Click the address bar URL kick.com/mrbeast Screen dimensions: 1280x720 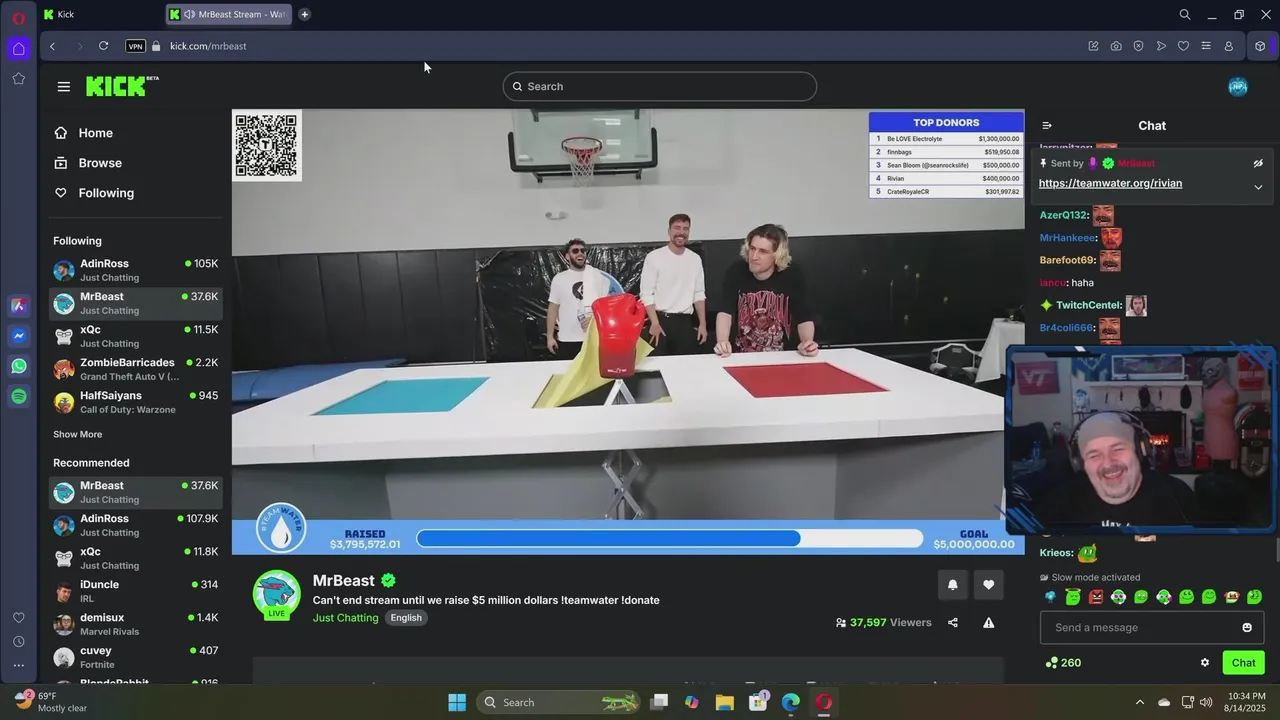(208, 46)
